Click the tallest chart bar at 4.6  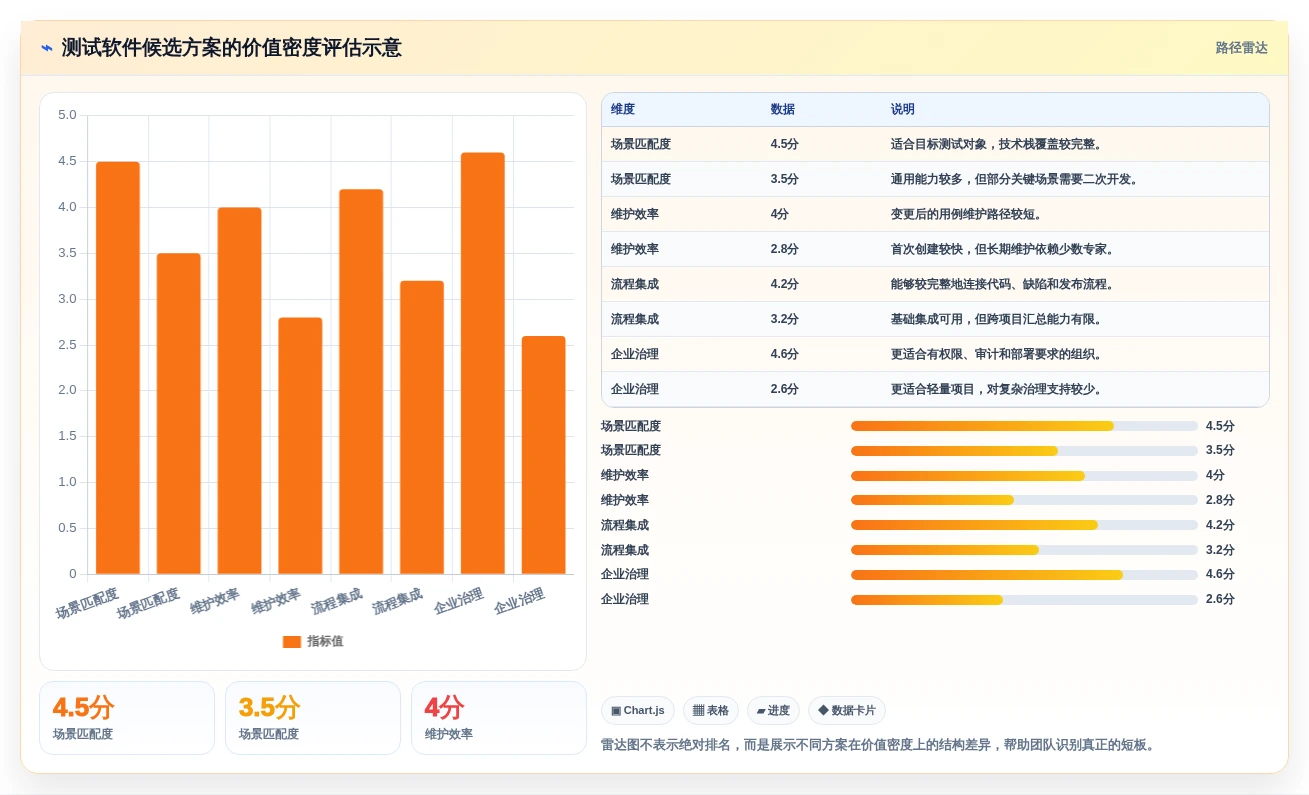coord(482,363)
